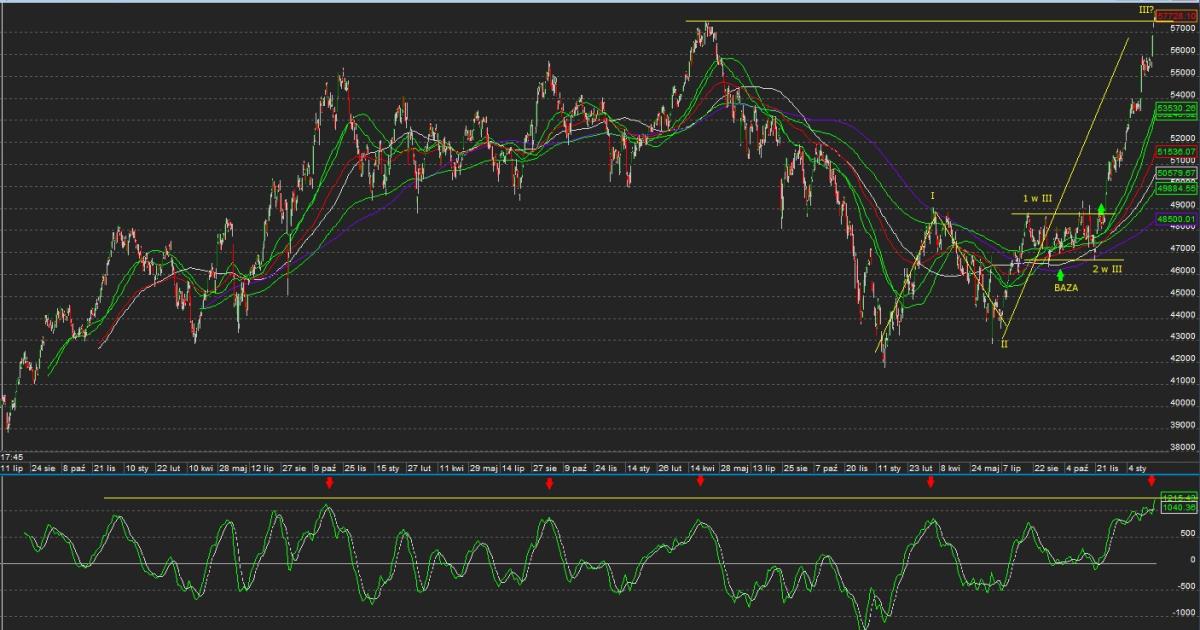The height and width of the screenshot is (630, 1200).
Task: Select red arrow above 27 sie oscillator peak
Action: point(549,484)
